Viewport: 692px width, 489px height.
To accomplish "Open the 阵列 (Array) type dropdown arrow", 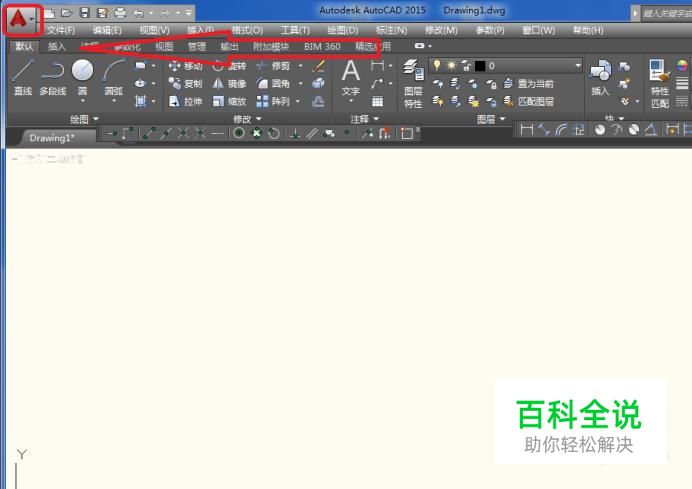I will [298, 102].
